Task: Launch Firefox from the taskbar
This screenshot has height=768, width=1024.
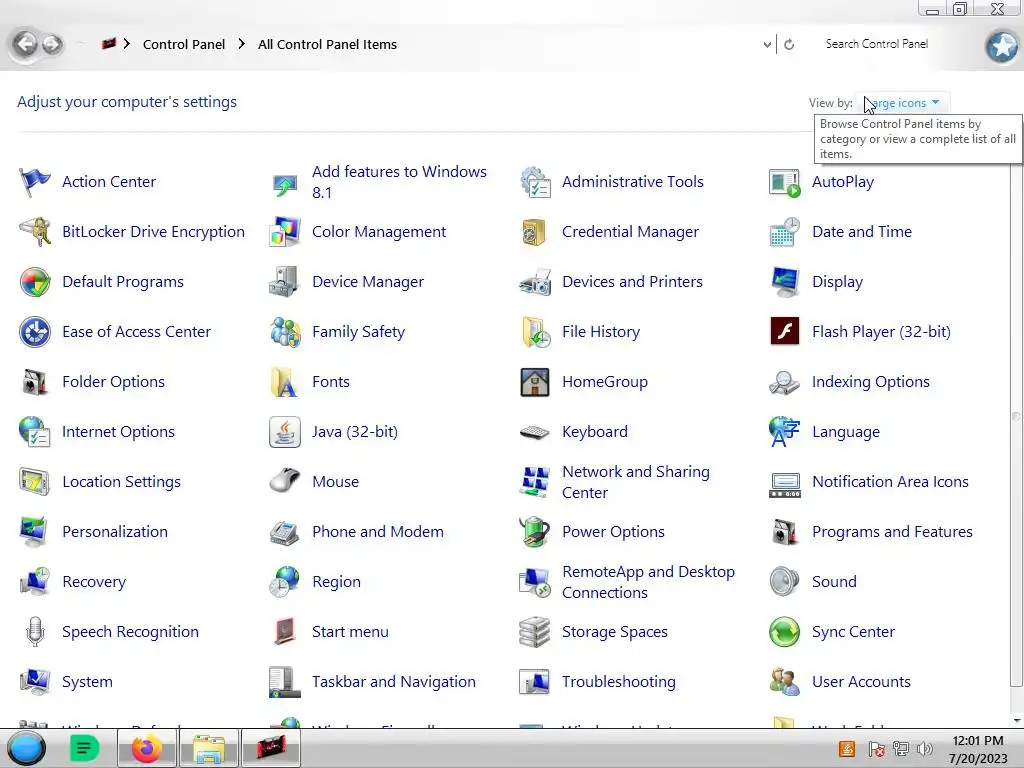Action: (x=147, y=748)
